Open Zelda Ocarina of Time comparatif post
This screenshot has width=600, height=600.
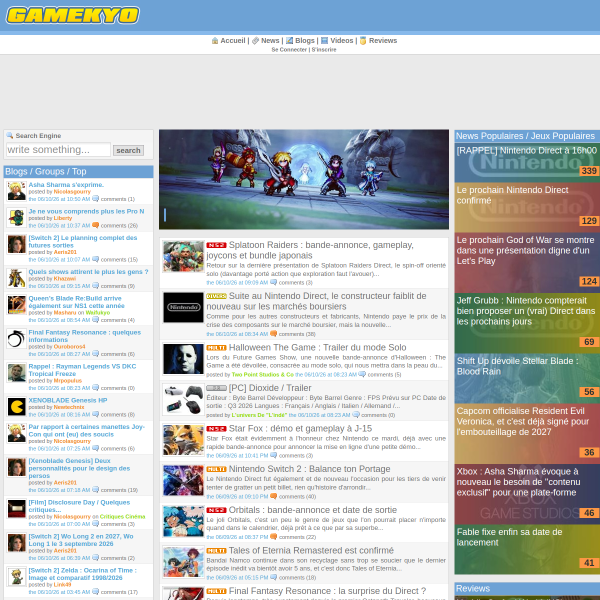82,574
